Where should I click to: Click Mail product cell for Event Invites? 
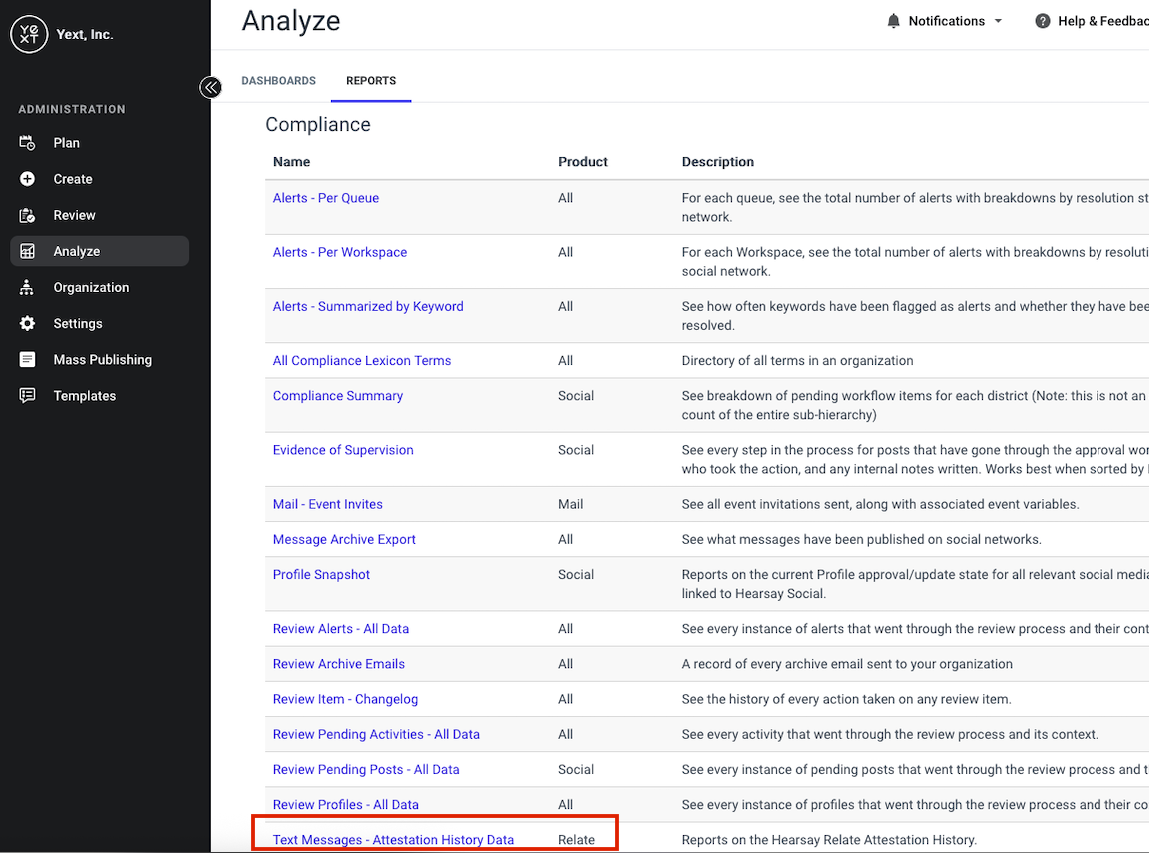(x=570, y=504)
